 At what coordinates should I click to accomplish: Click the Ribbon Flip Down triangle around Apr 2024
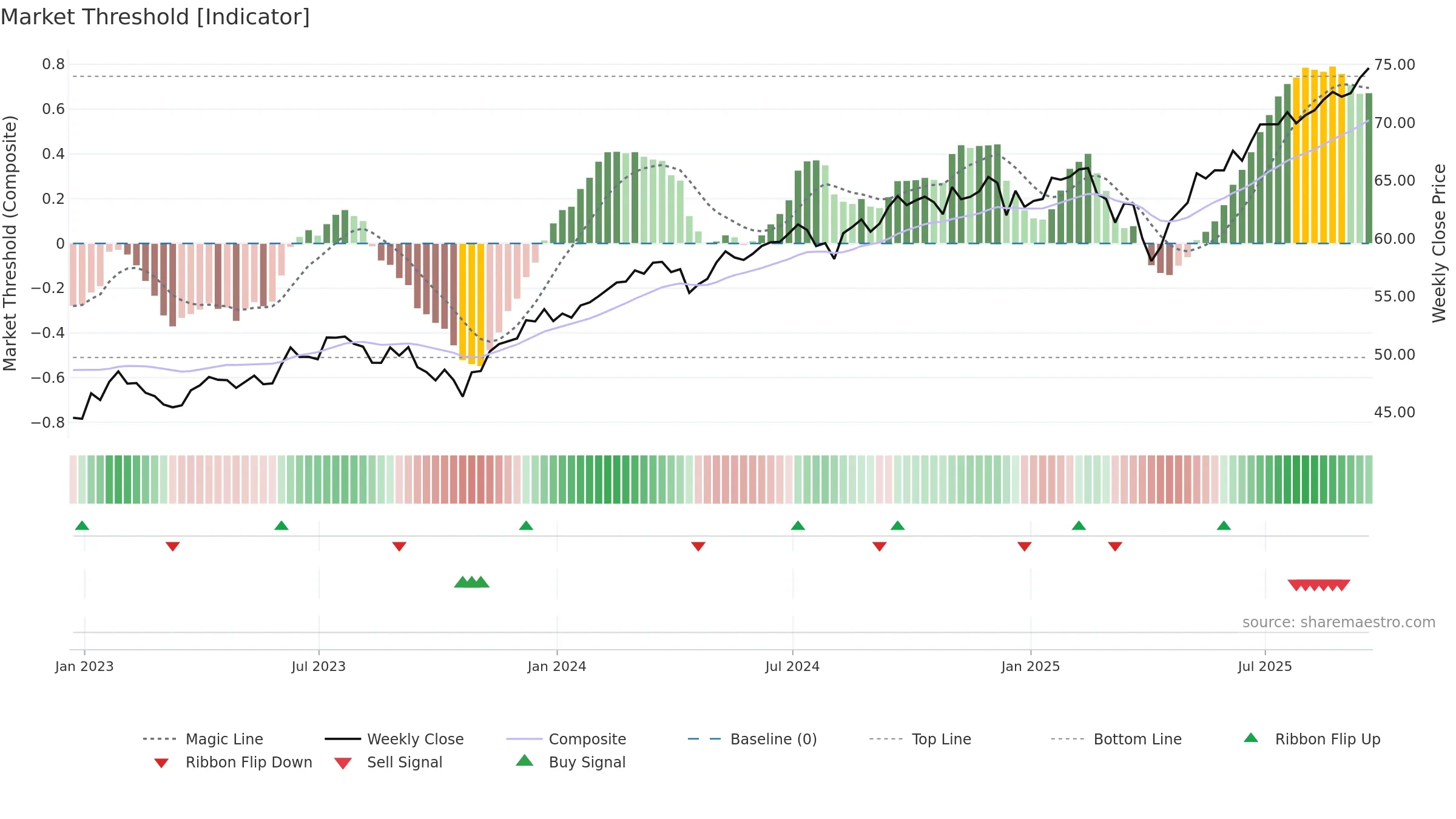click(698, 546)
